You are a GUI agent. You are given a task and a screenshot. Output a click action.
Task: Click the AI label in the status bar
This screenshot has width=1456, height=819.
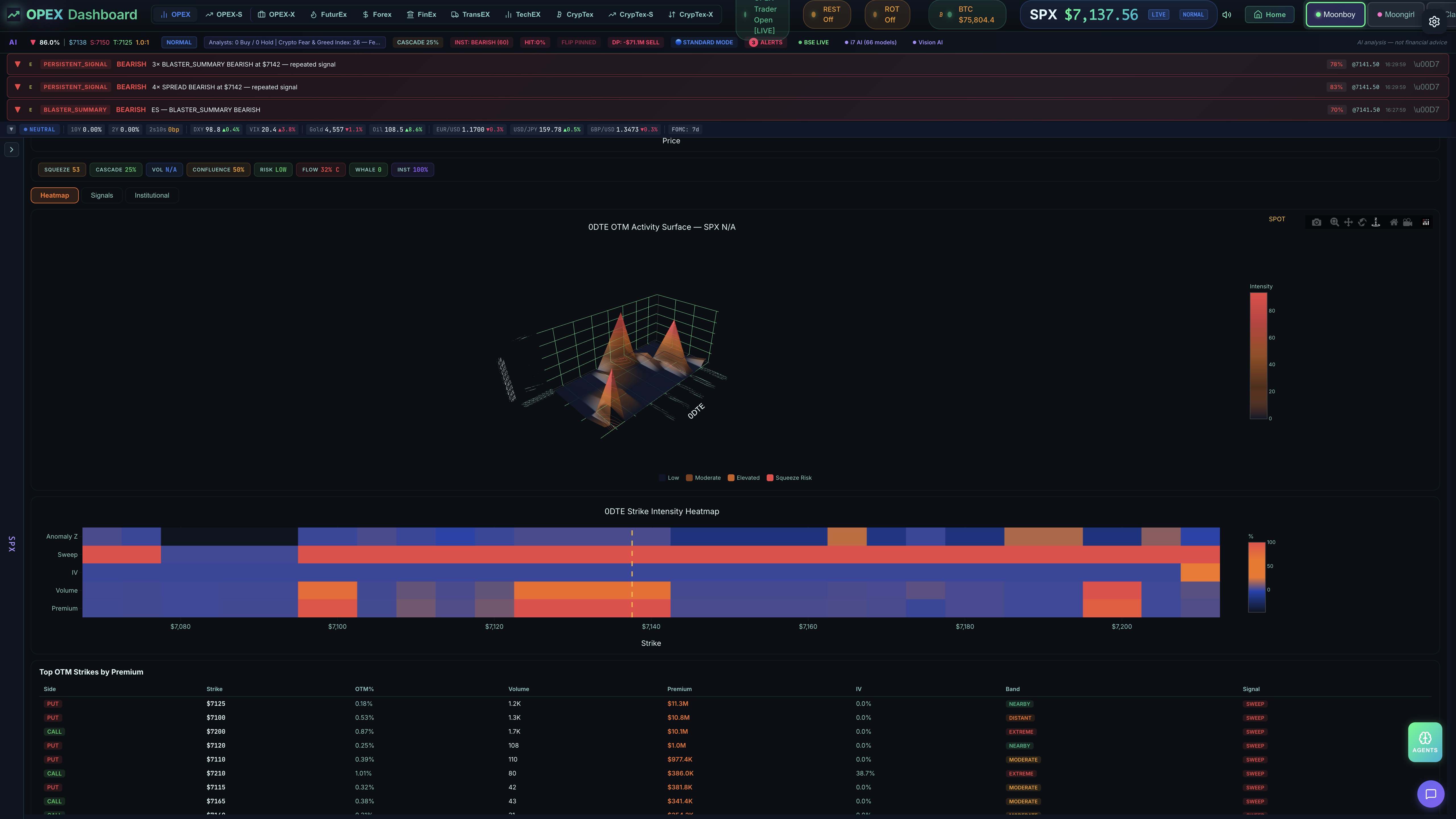tap(13, 42)
